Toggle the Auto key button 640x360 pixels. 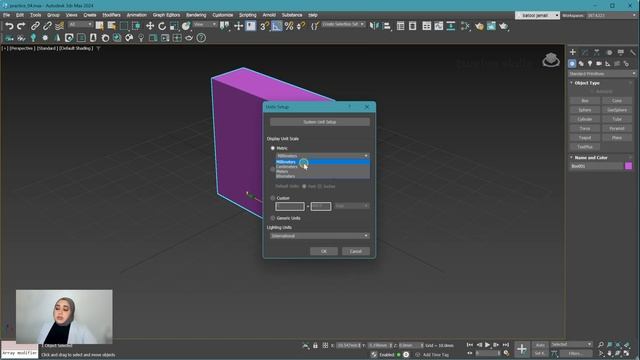pos(540,345)
